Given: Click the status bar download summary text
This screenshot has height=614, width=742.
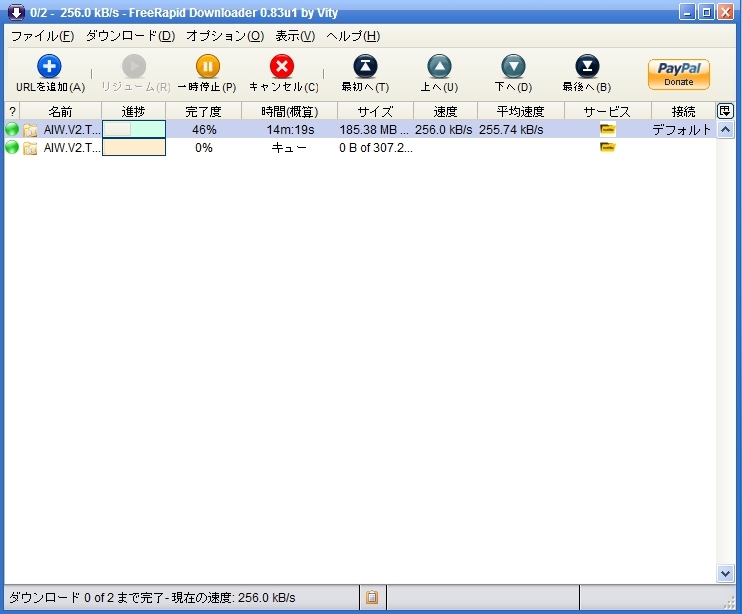Looking at the screenshot, I should tap(152, 597).
